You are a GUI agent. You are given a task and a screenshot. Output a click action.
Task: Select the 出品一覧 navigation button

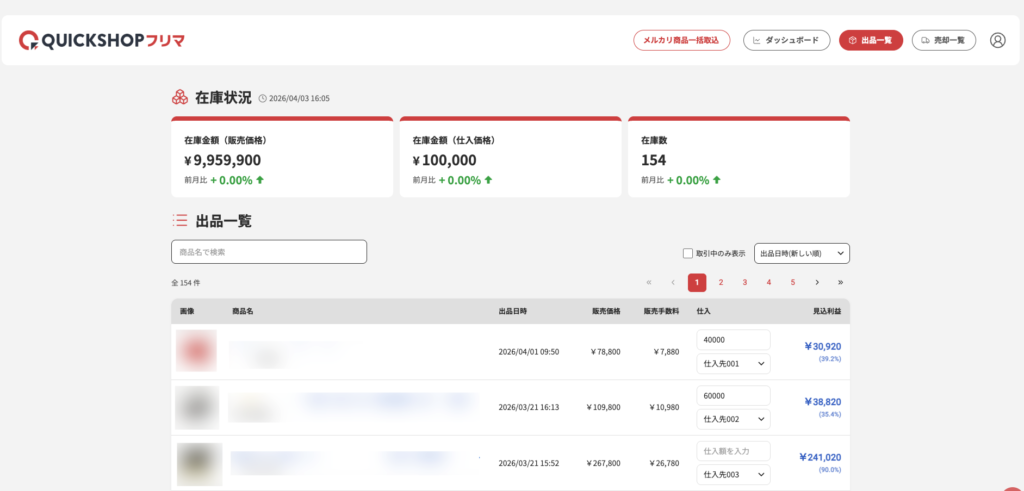870,40
